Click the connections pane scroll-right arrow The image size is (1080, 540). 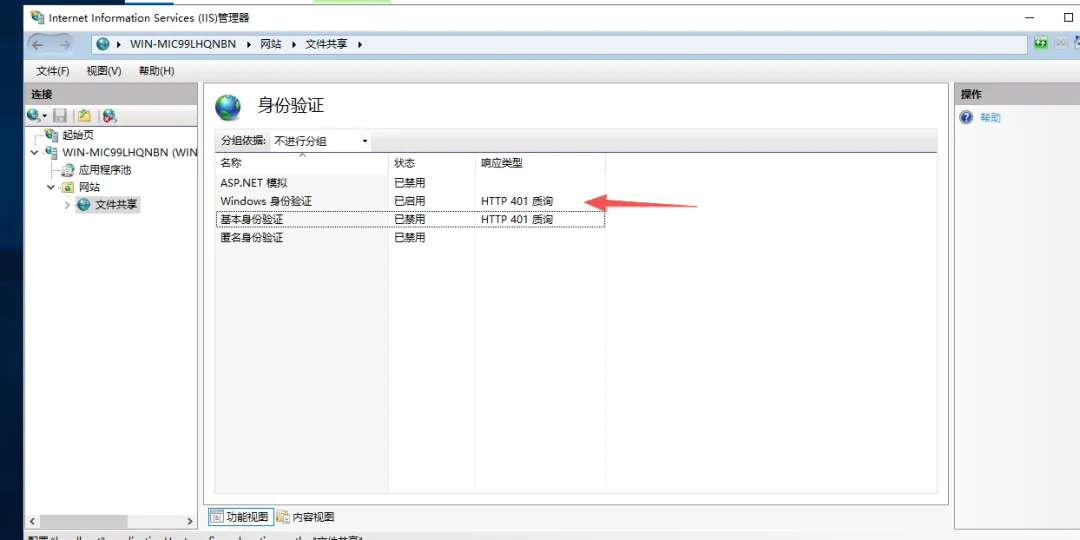(190, 521)
